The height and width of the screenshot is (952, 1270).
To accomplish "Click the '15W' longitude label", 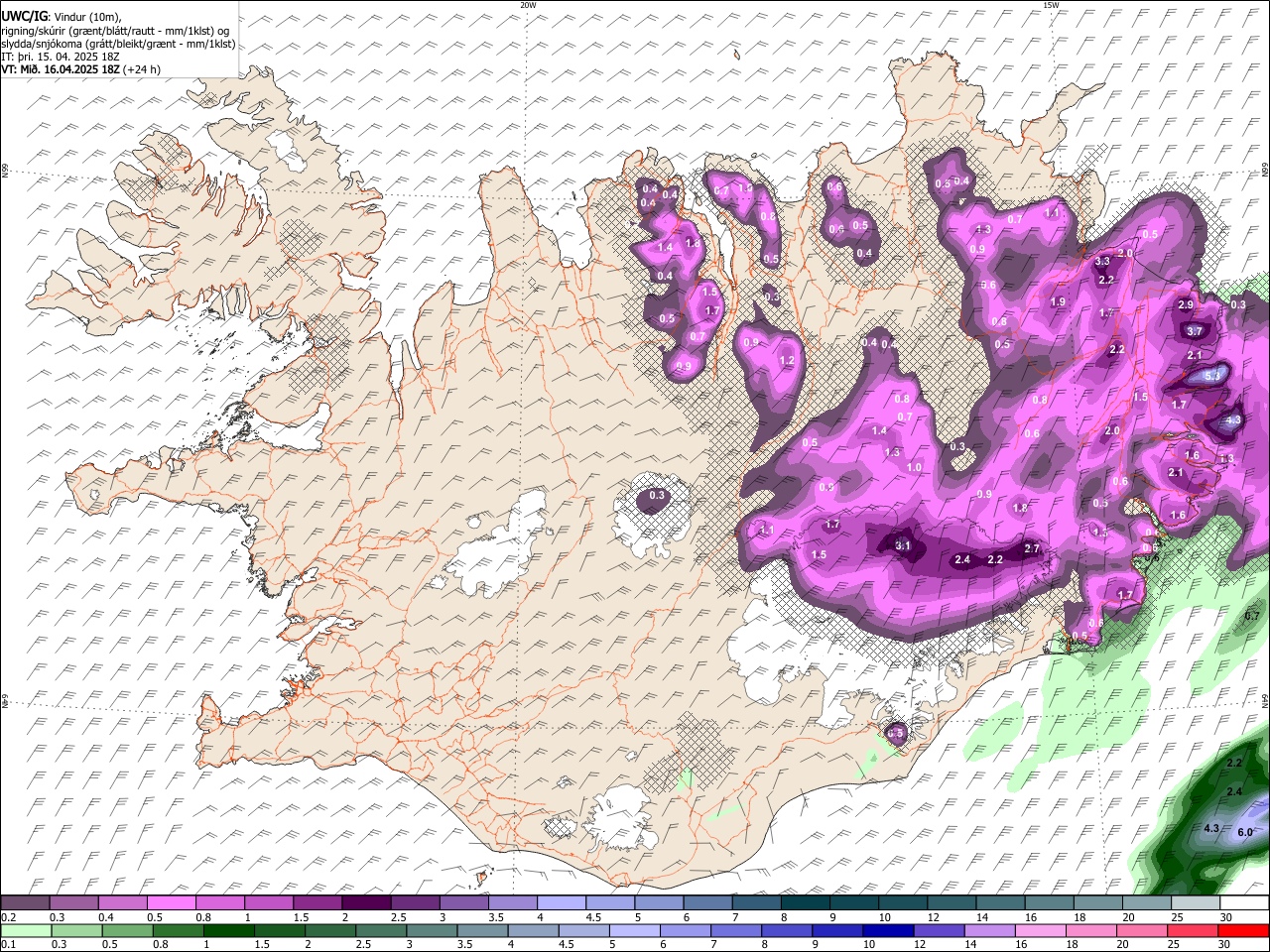I will point(1051,5).
